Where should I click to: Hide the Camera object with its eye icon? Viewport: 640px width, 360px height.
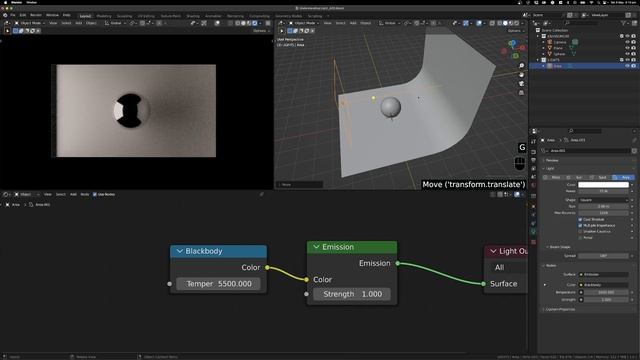click(627, 42)
